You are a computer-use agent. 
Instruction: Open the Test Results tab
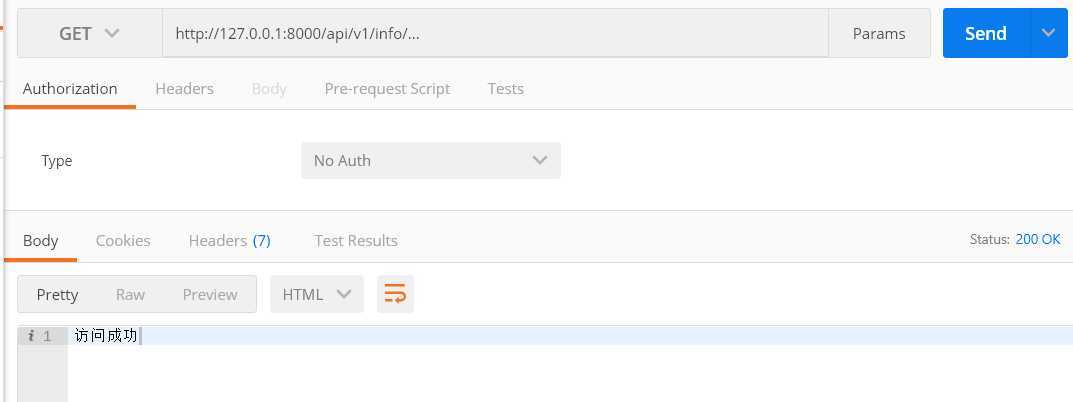coord(356,240)
